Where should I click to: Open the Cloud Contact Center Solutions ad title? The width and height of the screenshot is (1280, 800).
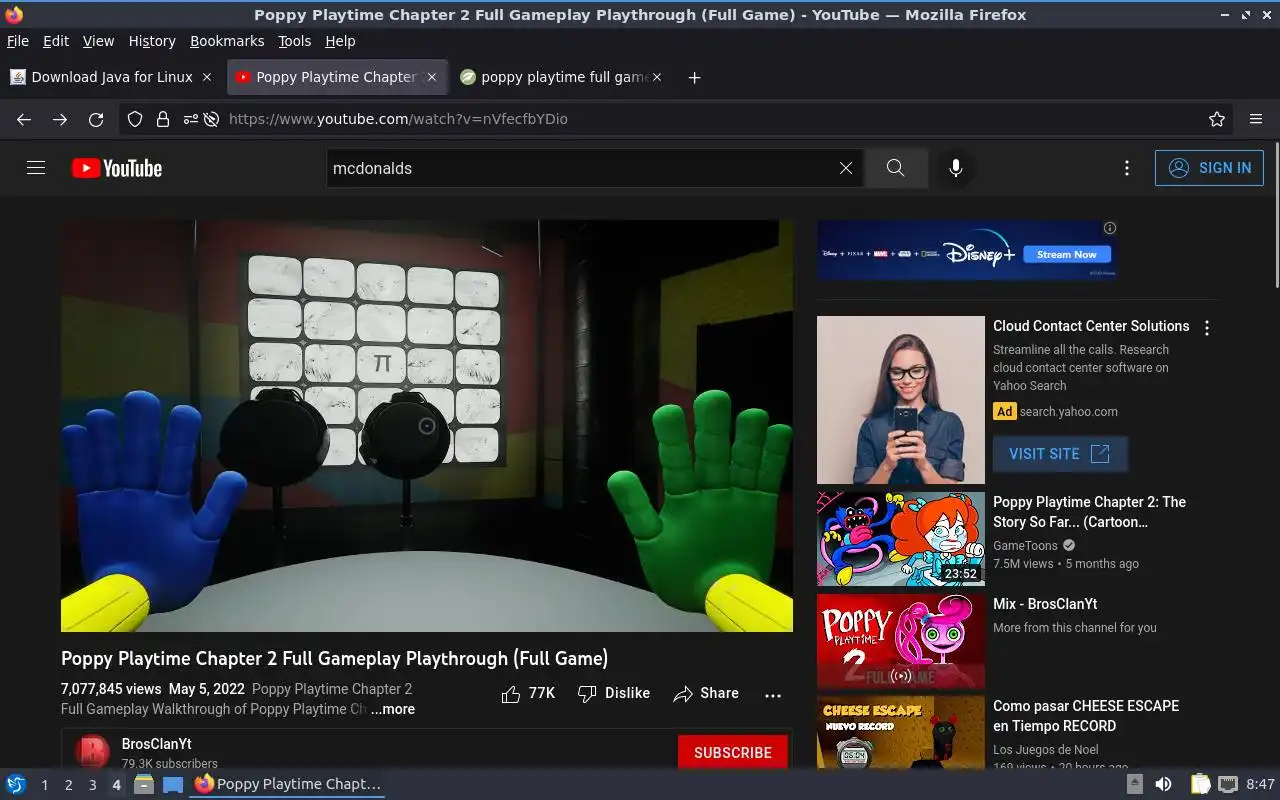coord(1091,326)
